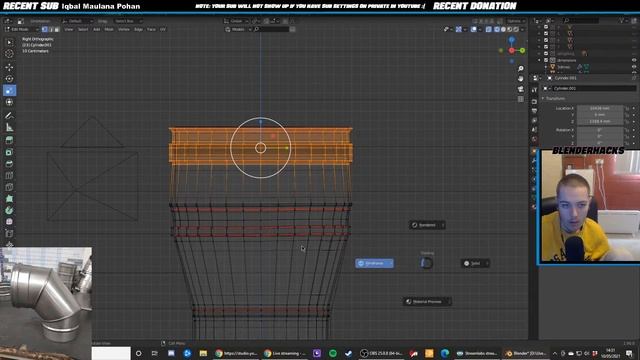640x360 pixels.
Task: Click the viewport zoom magnifier icon
Action: click(x=520, y=69)
